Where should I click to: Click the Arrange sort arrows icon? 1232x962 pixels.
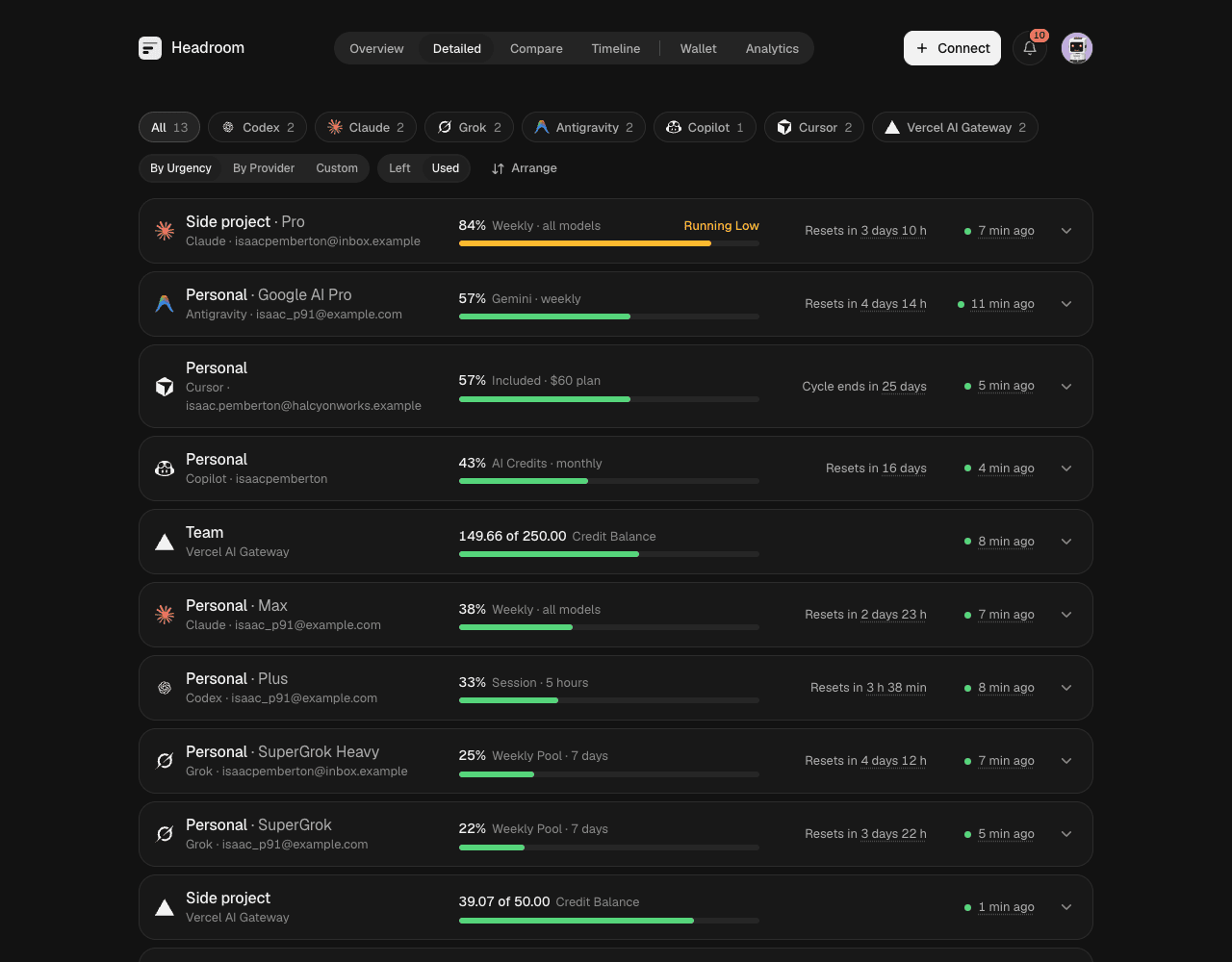(498, 168)
